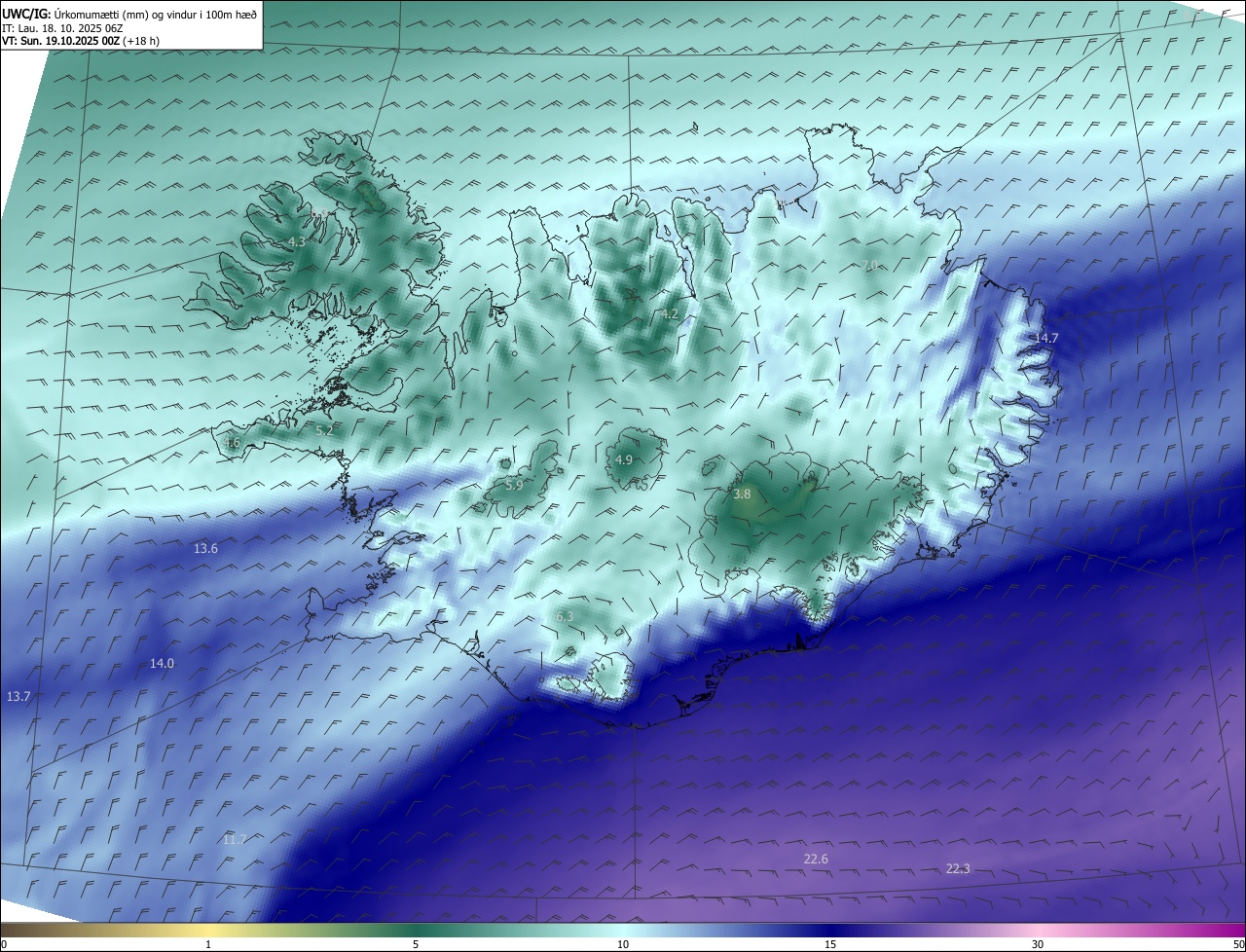Click the color scale tick label 10
The width and height of the screenshot is (1246, 952).
point(623,944)
